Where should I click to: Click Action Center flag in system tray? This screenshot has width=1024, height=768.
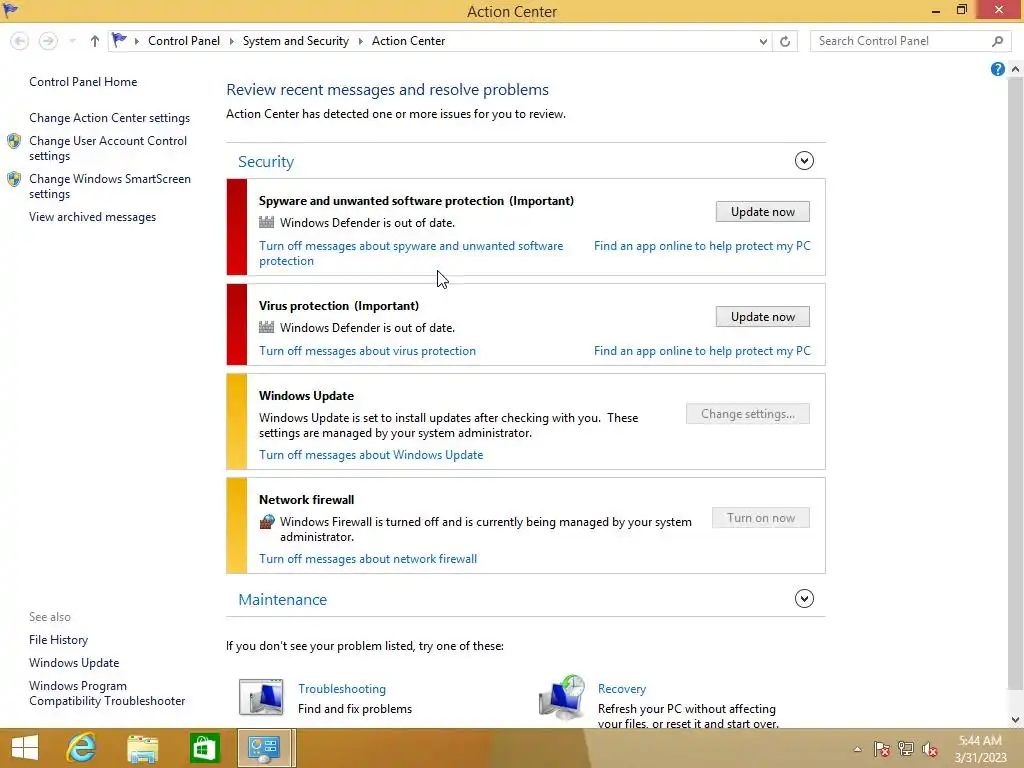(881, 749)
